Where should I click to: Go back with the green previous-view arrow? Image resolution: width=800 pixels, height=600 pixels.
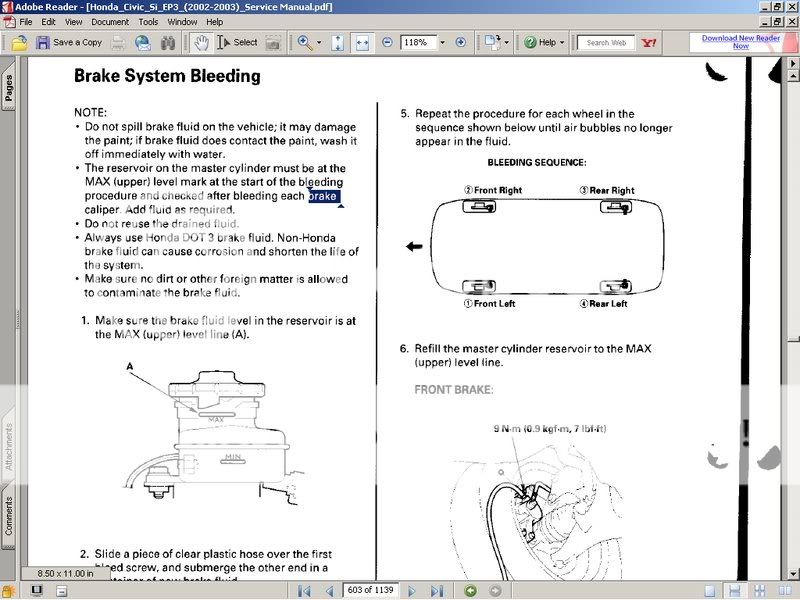click(470, 589)
